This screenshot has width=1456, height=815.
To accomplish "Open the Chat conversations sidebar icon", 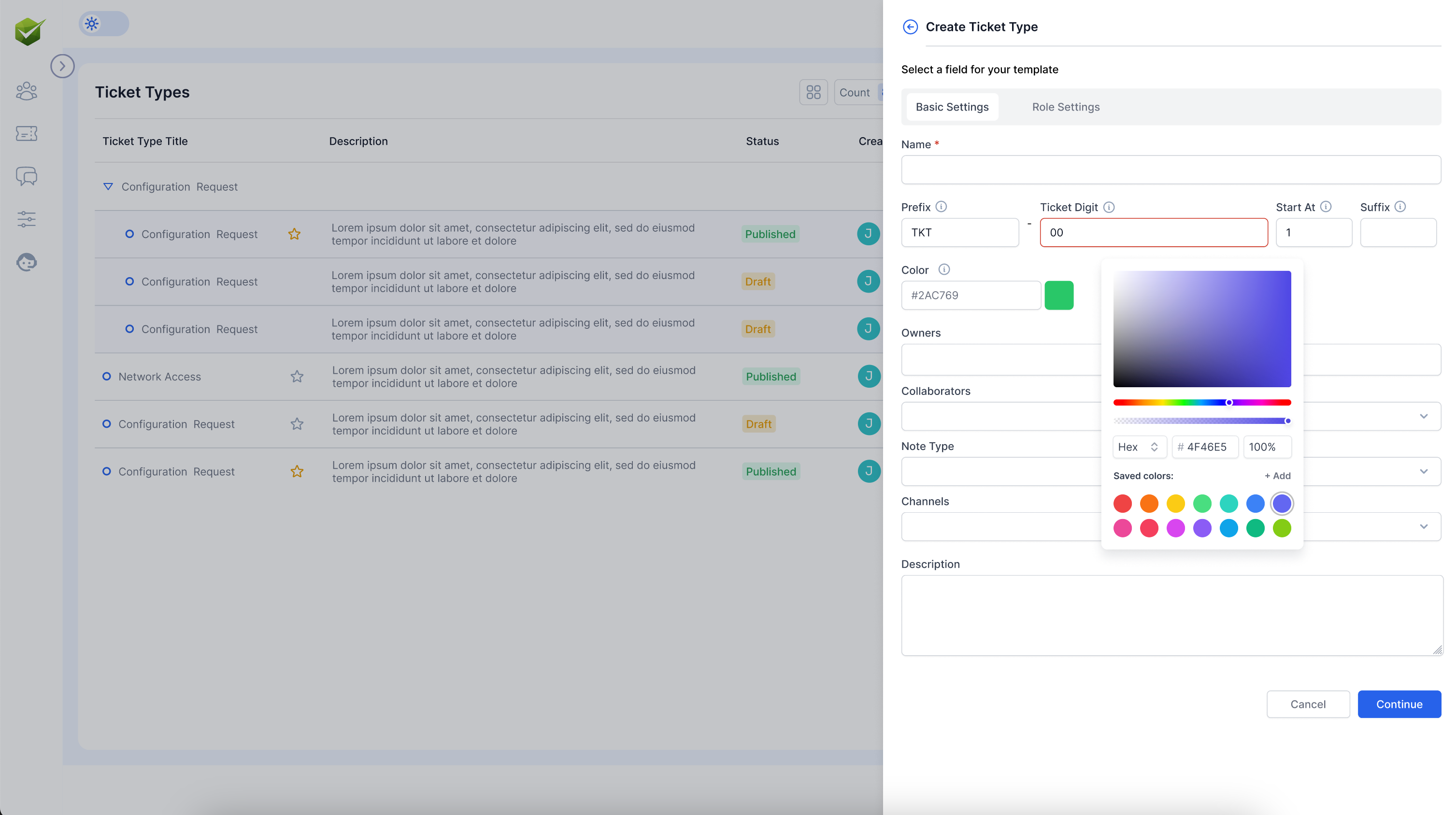I will pos(27,176).
